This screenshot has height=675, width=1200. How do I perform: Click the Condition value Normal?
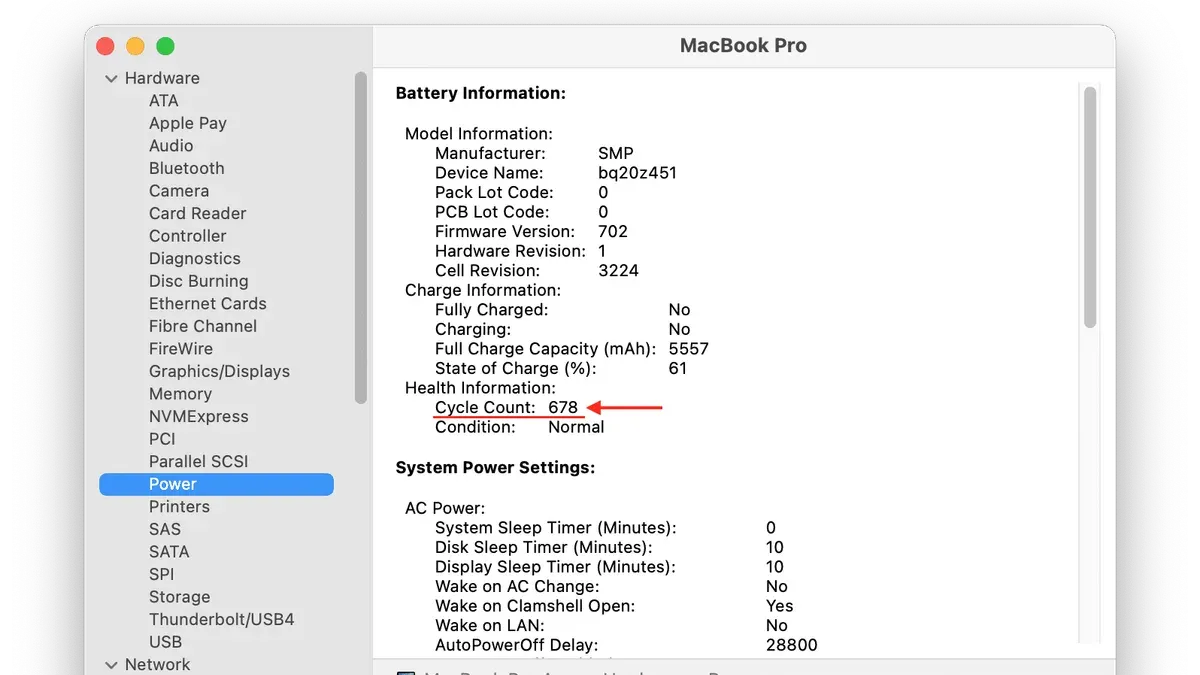click(576, 427)
